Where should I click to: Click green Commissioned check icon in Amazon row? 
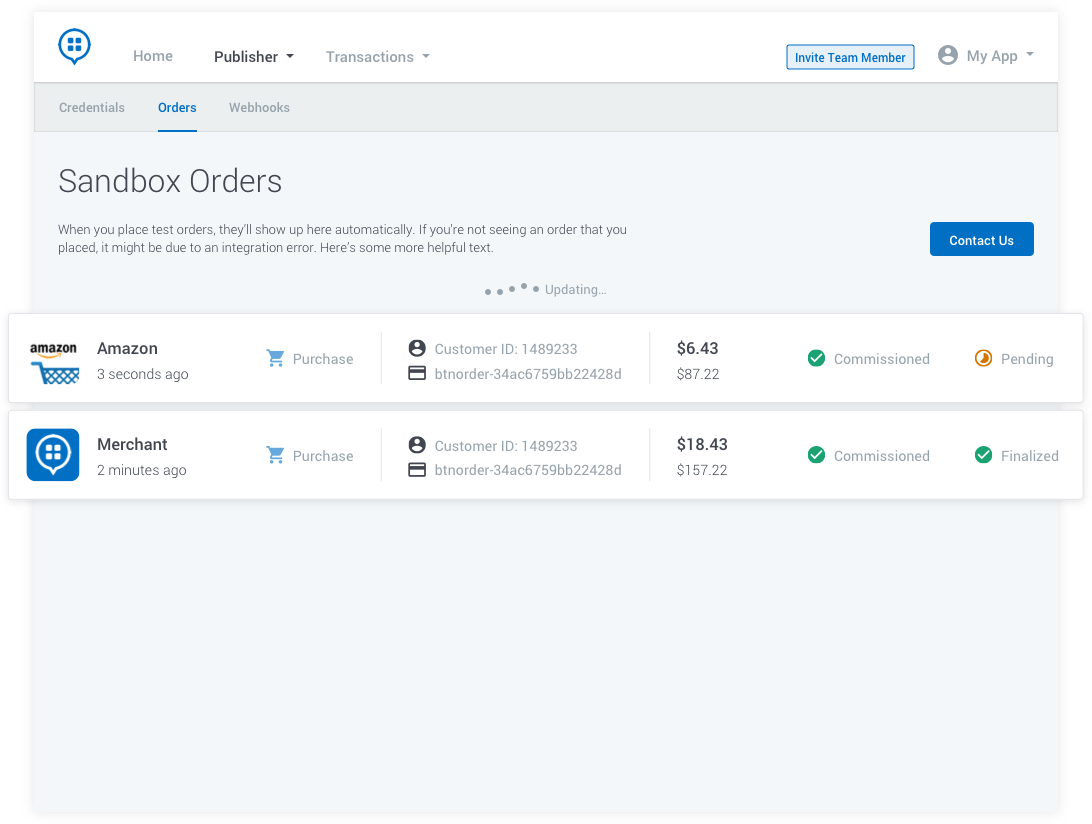(816, 359)
